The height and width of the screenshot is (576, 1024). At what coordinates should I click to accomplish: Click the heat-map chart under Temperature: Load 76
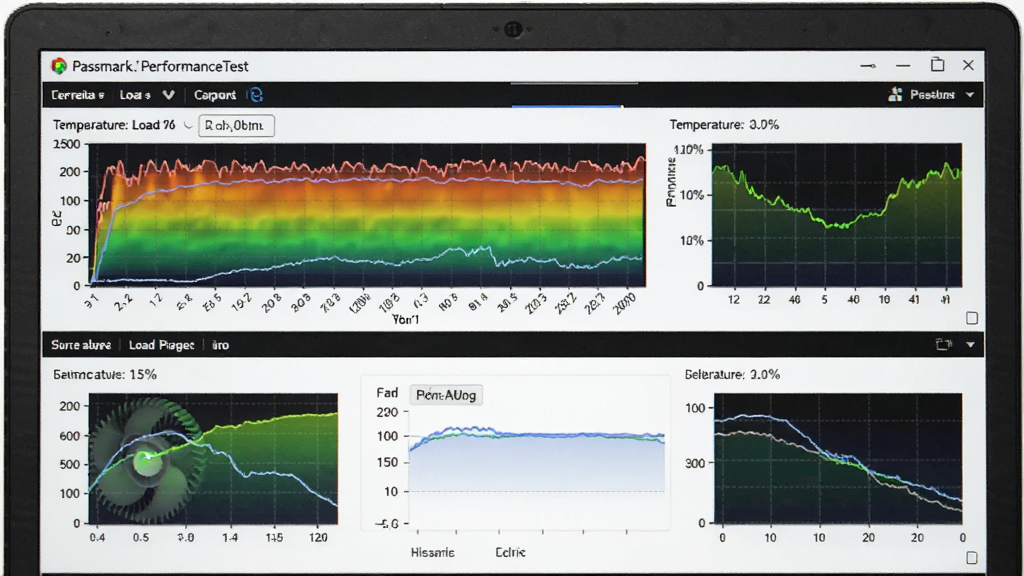coord(368,215)
